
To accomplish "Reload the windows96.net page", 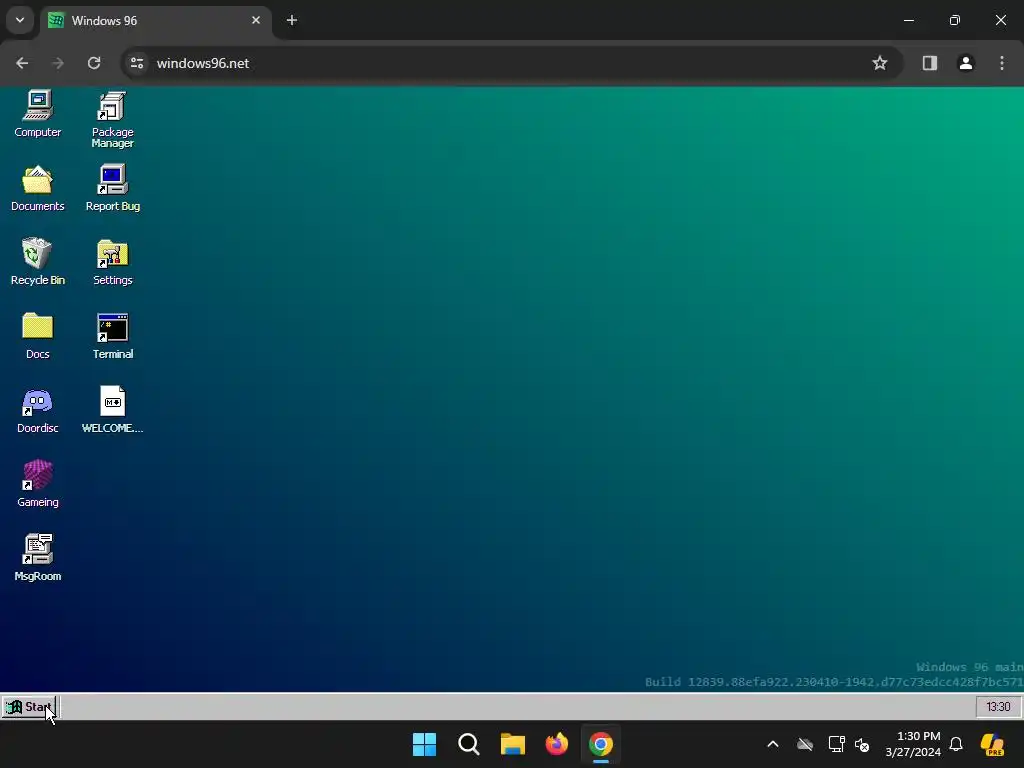I will (x=94, y=63).
